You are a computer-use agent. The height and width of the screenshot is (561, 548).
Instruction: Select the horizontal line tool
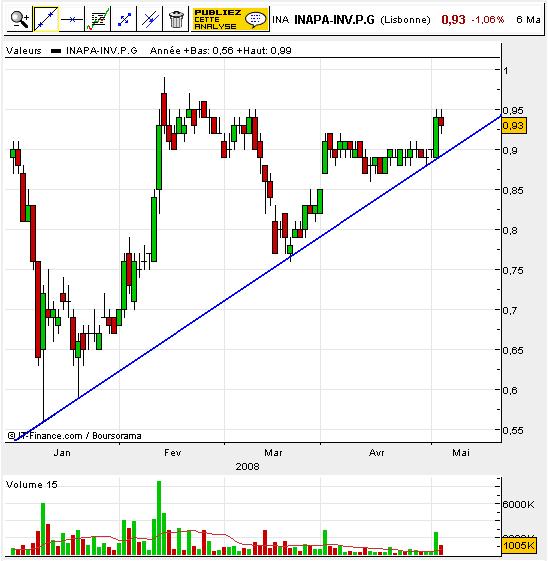click(x=72, y=19)
